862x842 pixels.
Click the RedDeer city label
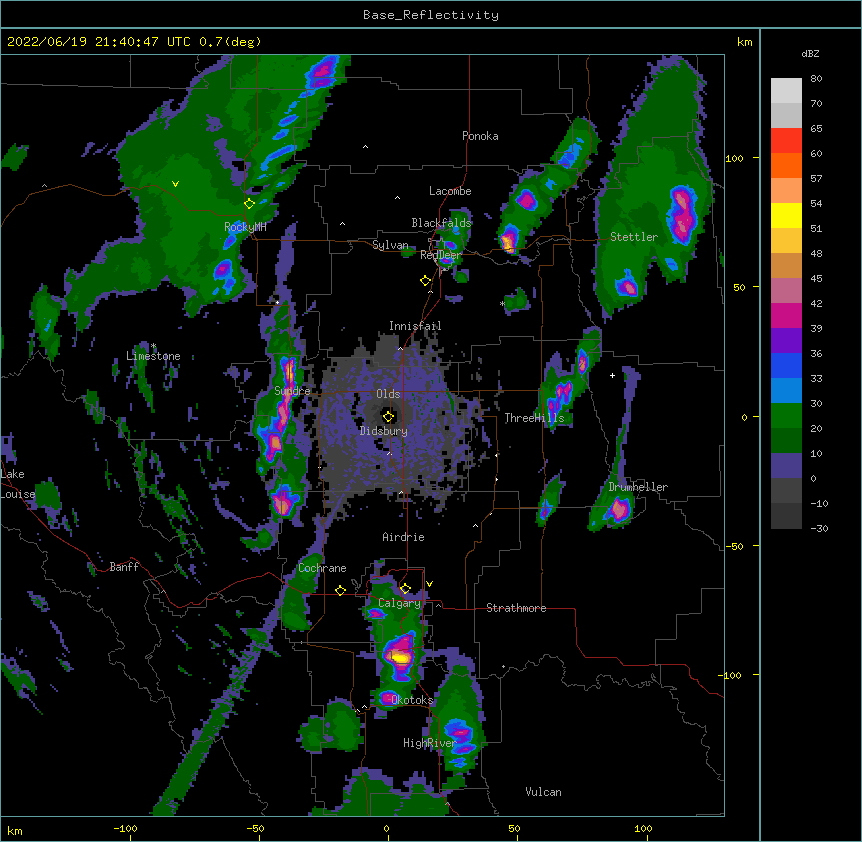pos(441,255)
